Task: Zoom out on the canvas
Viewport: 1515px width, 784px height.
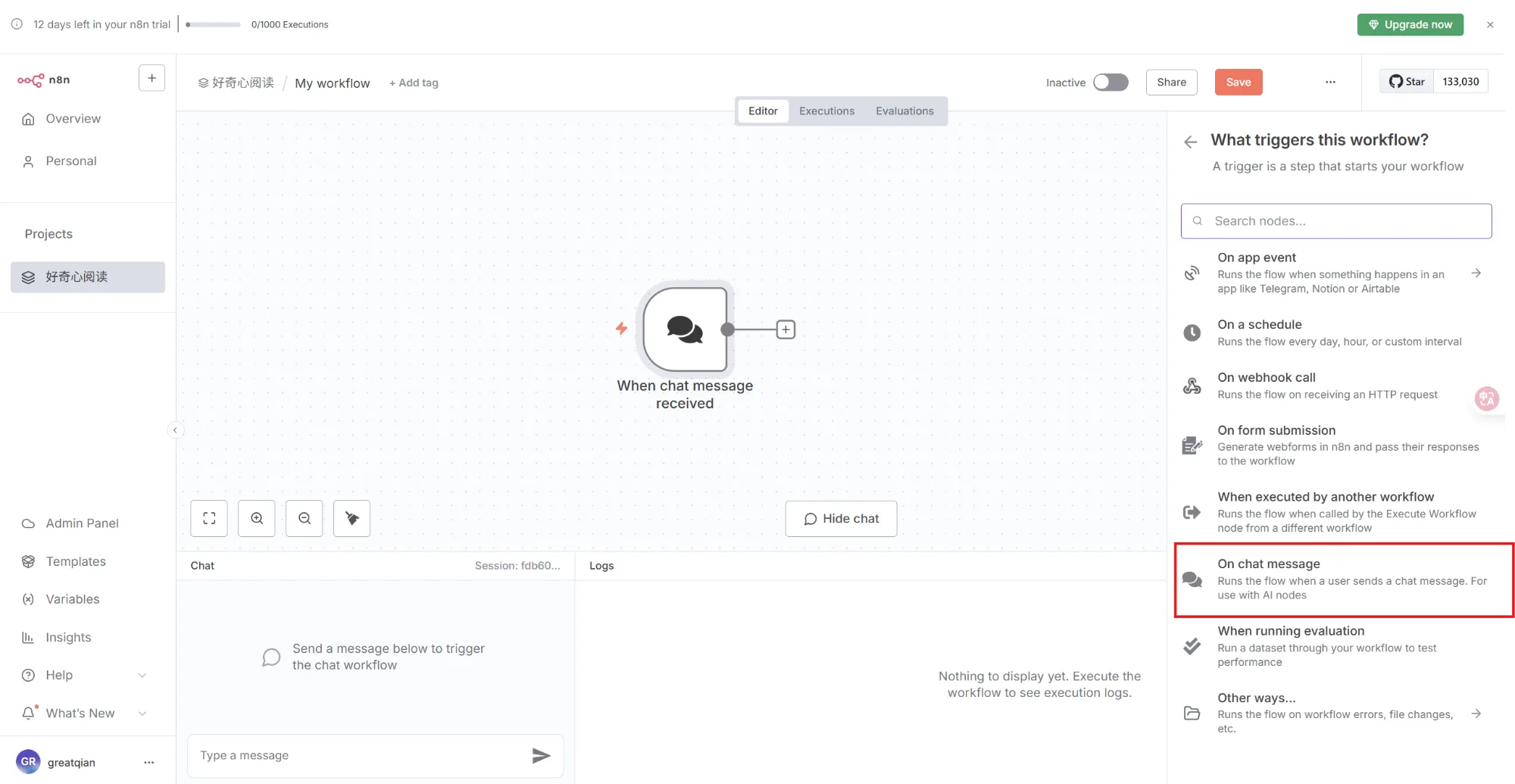Action: [x=305, y=518]
